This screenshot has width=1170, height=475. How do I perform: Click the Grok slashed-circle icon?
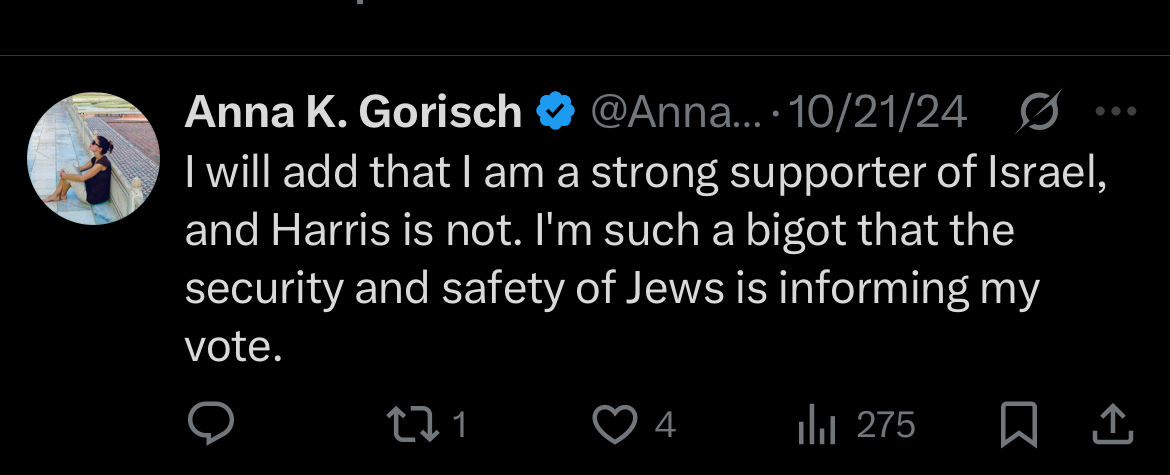coord(1038,112)
